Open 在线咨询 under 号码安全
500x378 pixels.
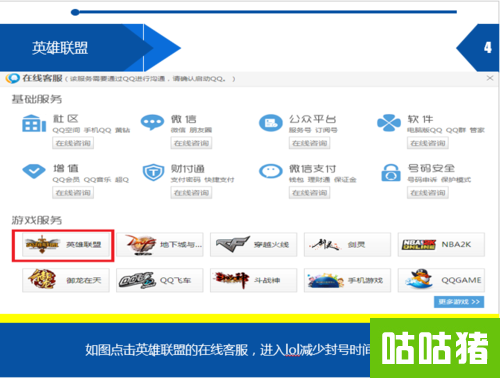tap(428, 193)
